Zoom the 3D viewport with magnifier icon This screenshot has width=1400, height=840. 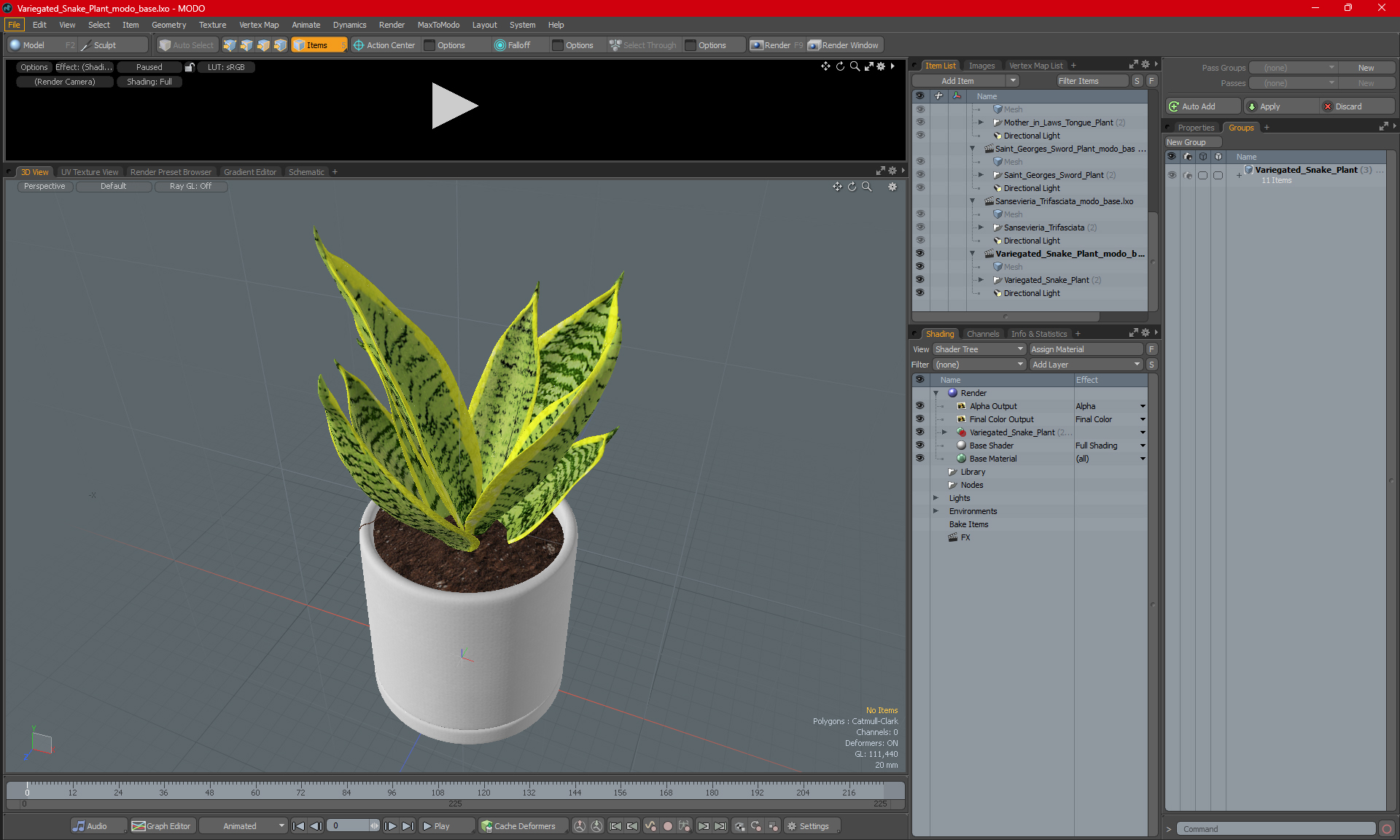pyautogui.click(x=867, y=187)
